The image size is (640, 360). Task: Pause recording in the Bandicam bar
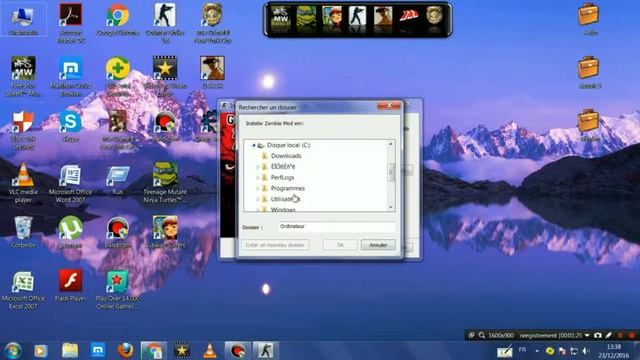[620, 335]
